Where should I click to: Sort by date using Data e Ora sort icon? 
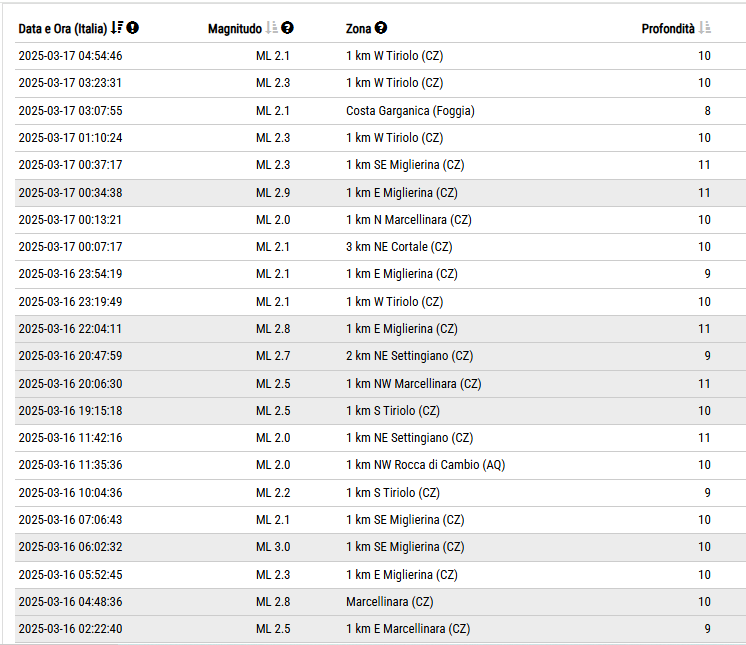pos(117,28)
